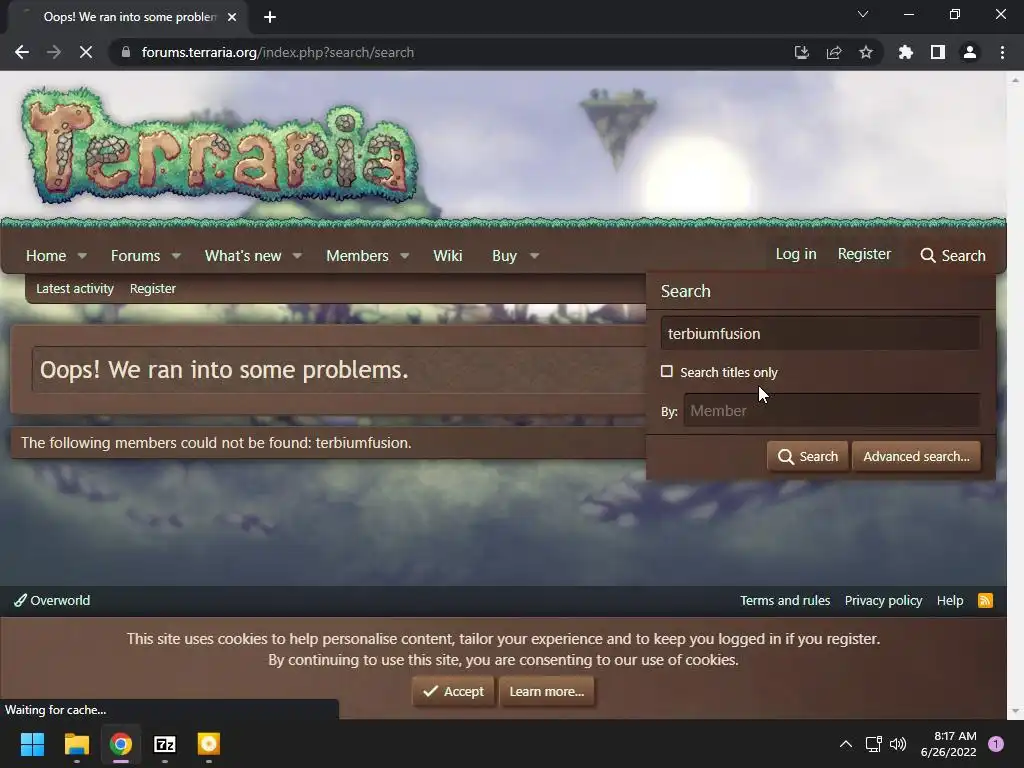Toggle 'Search titles only' checkbox
The width and height of the screenshot is (1024, 768).
667,372
